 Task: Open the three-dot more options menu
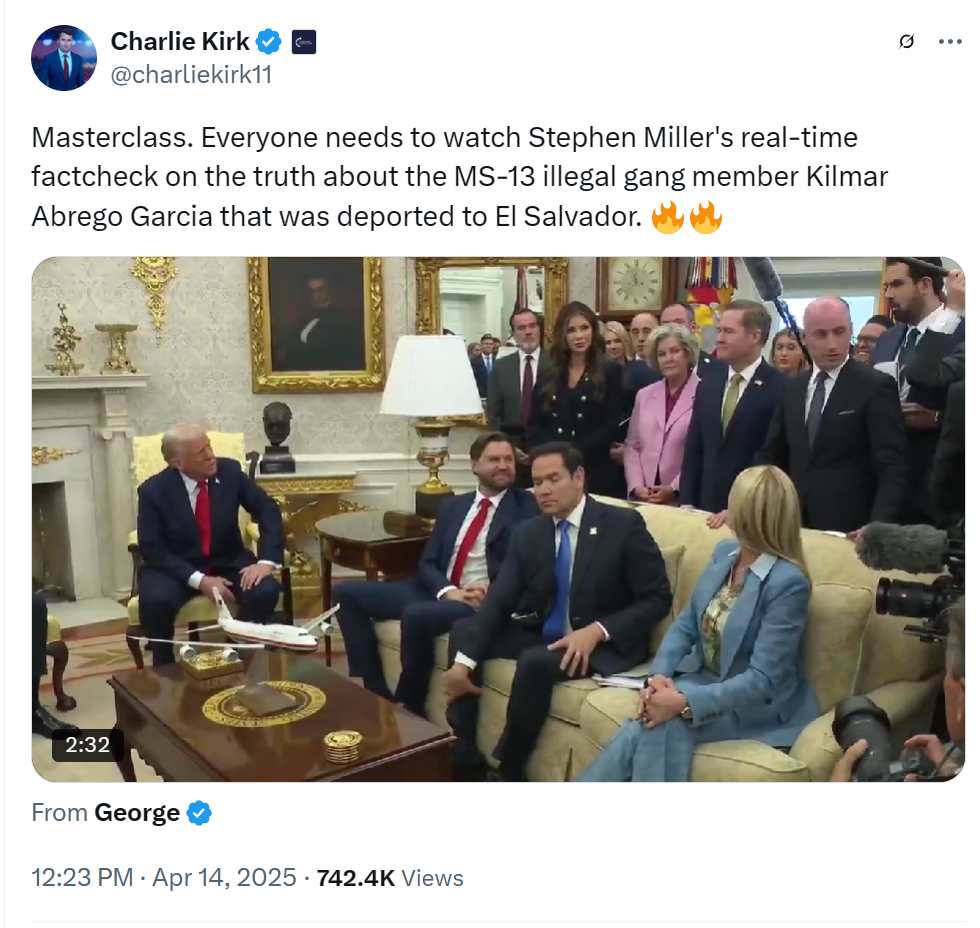[x=950, y=42]
